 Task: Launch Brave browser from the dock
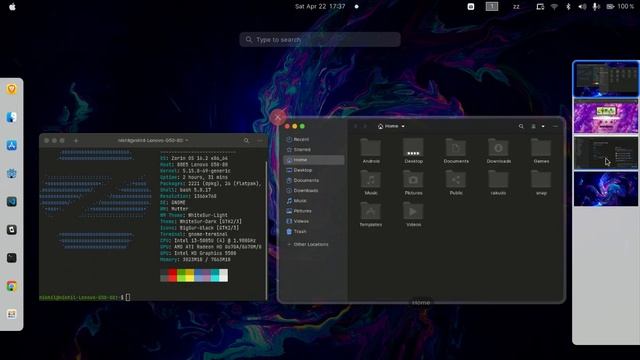(x=11, y=89)
